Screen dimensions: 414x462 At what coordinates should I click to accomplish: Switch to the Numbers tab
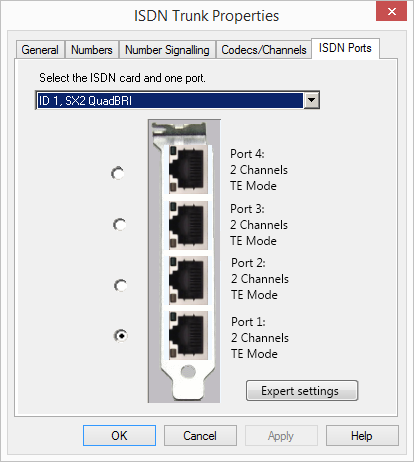point(92,50)
